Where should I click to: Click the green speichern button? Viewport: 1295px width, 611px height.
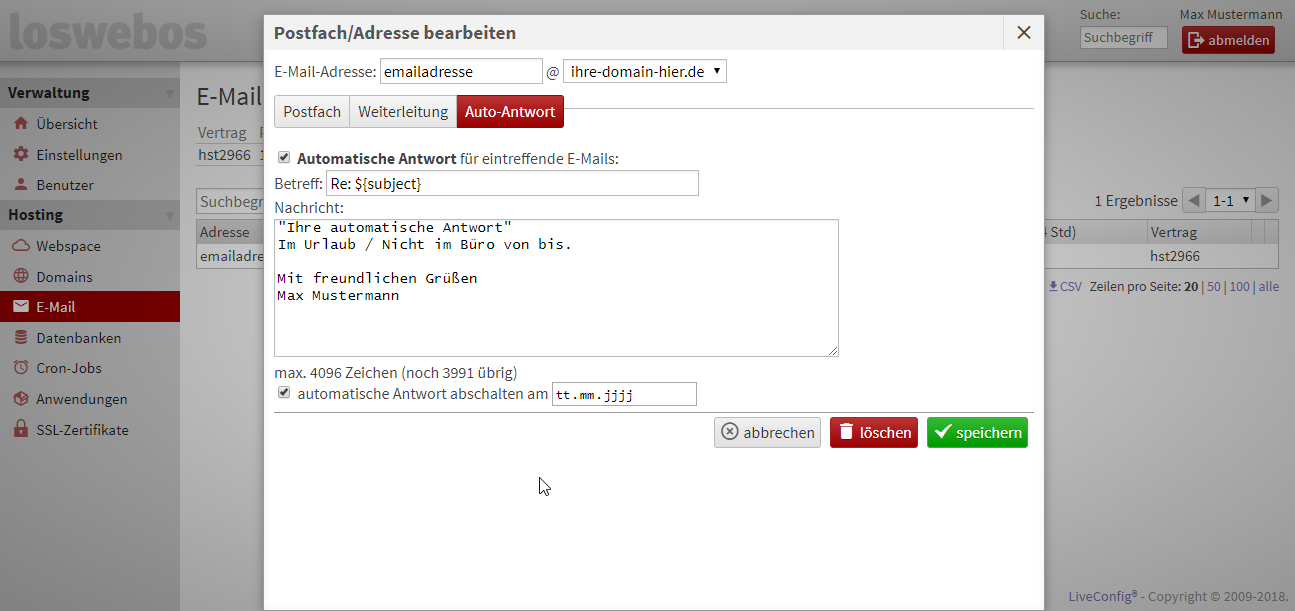pyautogui.click(x=976, y=433)
